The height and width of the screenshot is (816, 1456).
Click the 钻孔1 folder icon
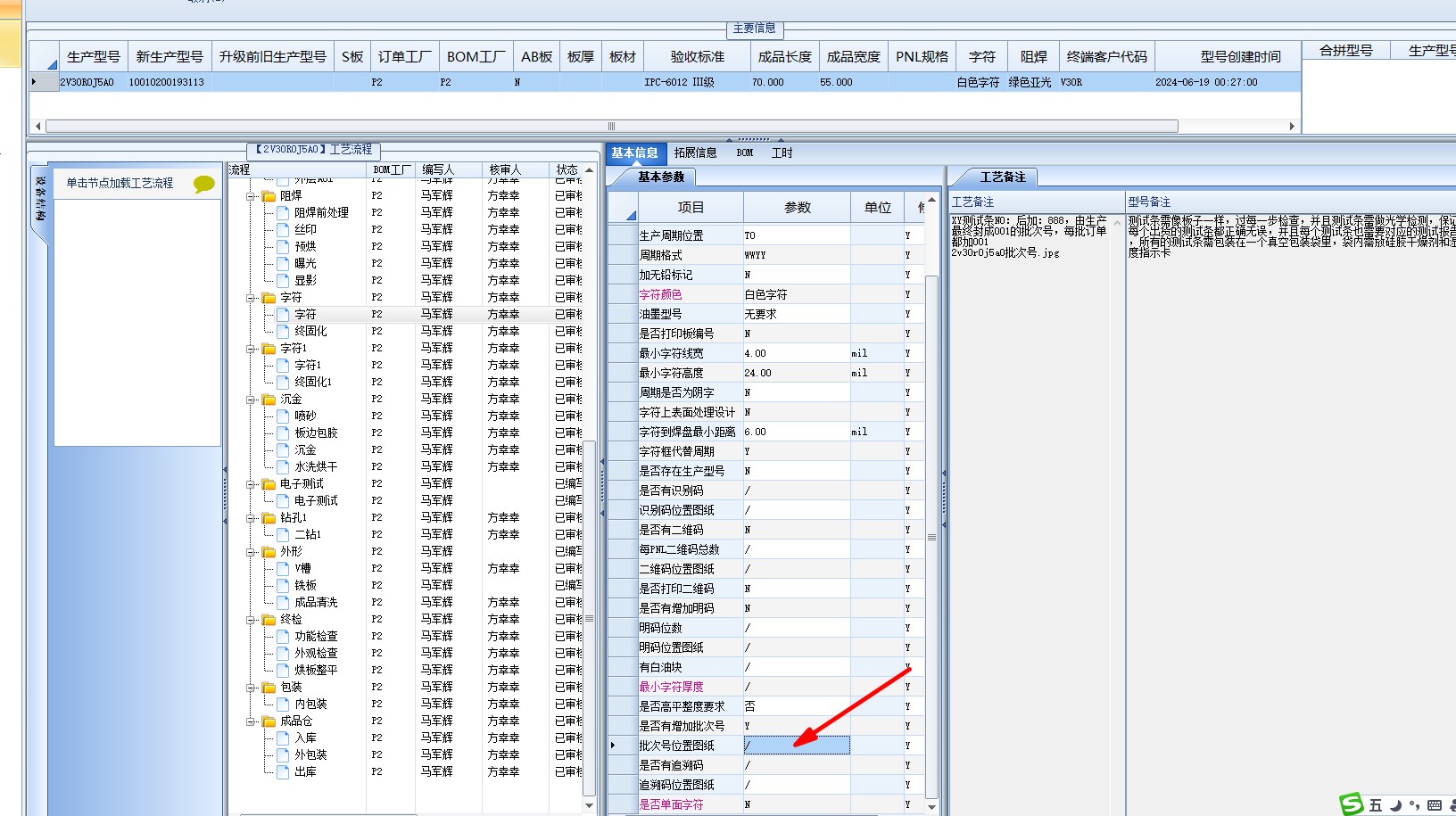click(x=269, y=518)
